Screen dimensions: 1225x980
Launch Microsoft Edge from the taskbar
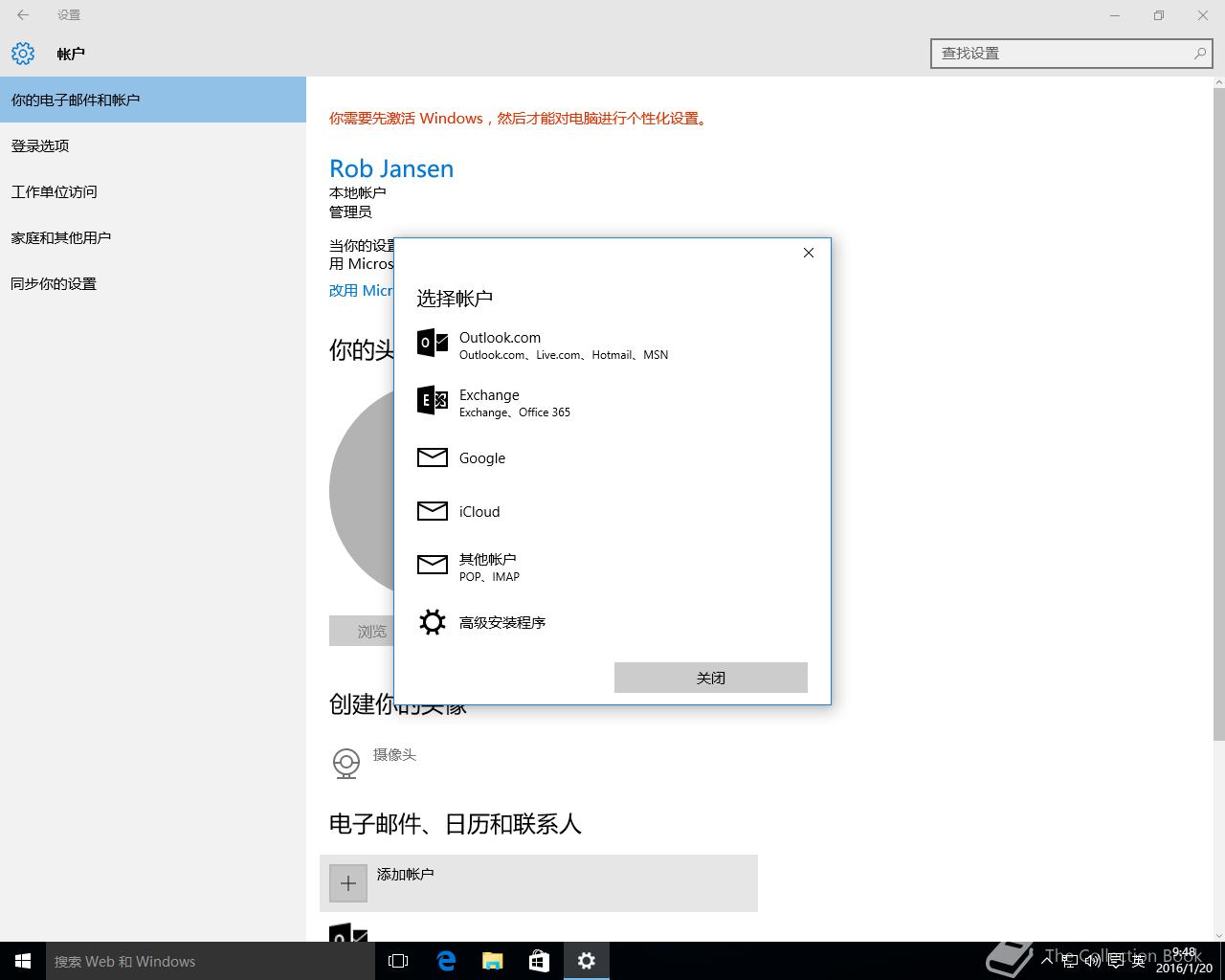[x=446, y=961]
